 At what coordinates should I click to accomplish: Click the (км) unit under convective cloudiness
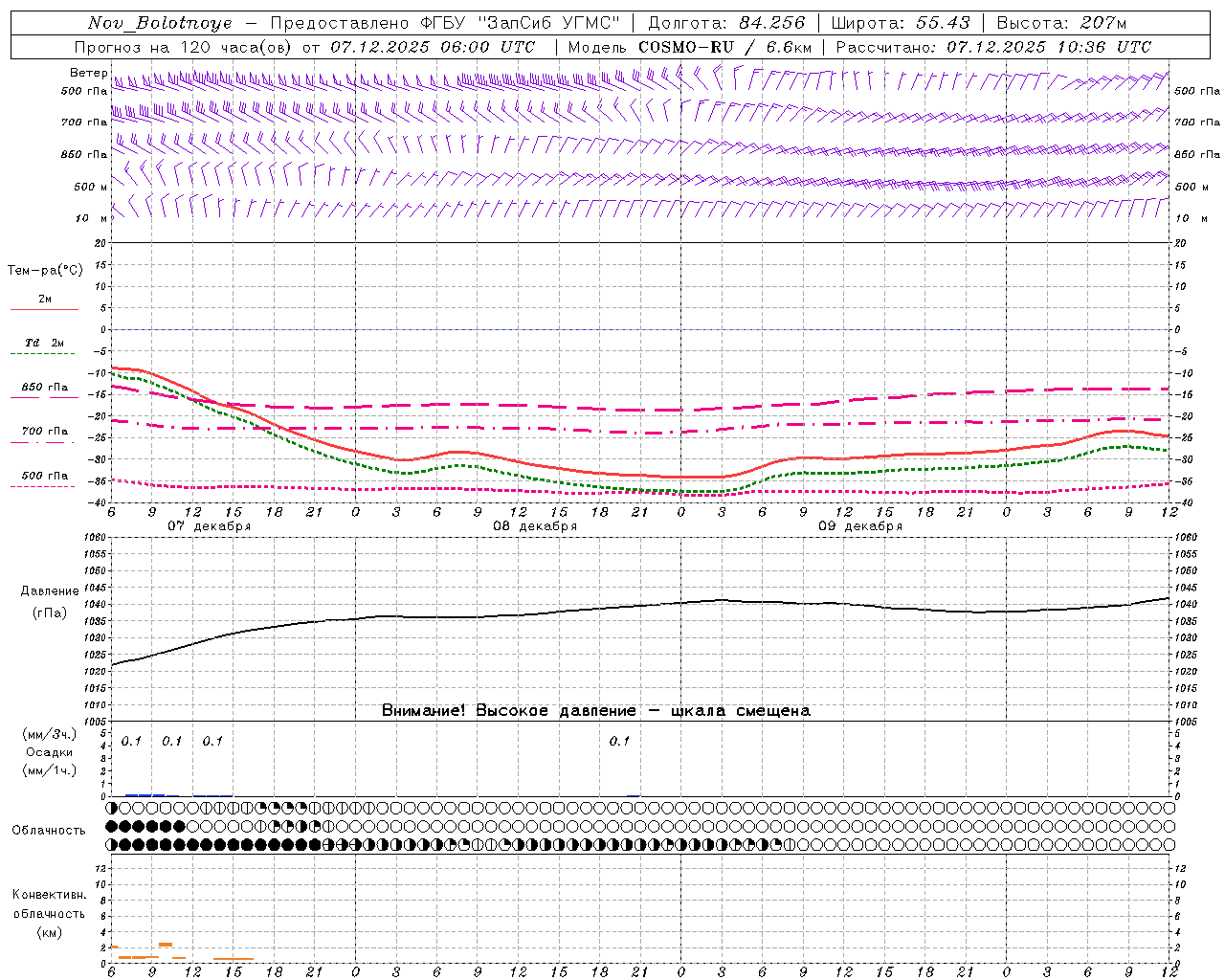coord(50,932)
